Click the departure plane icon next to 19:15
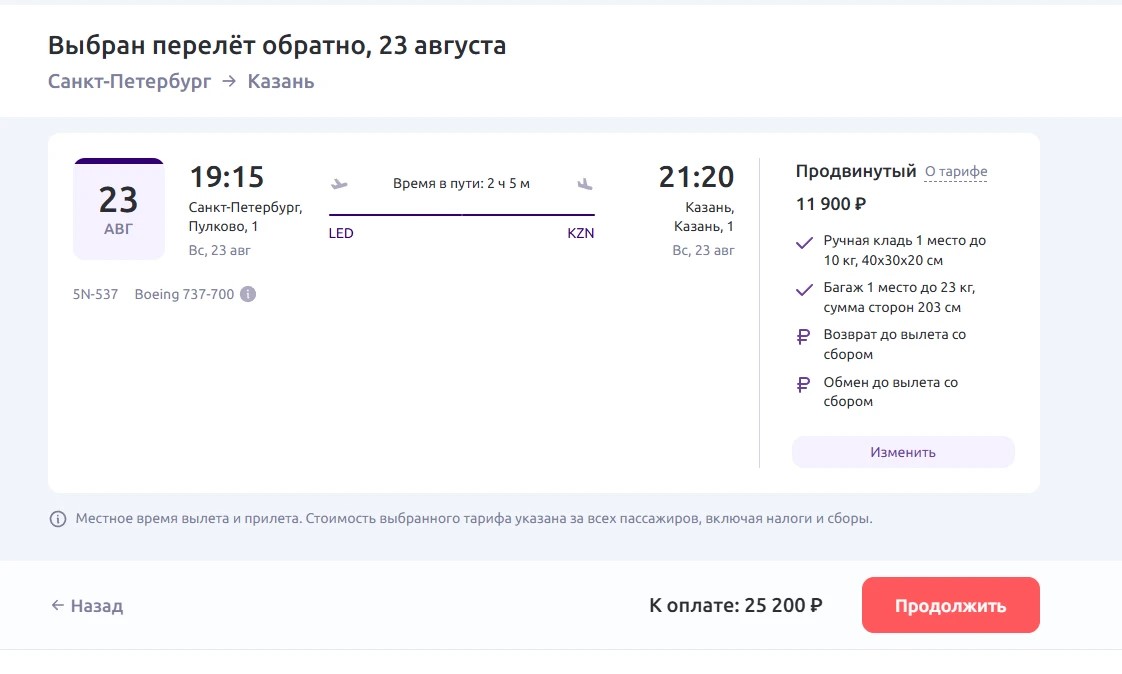Screen dimensions: 1122x674 point(339,184)
